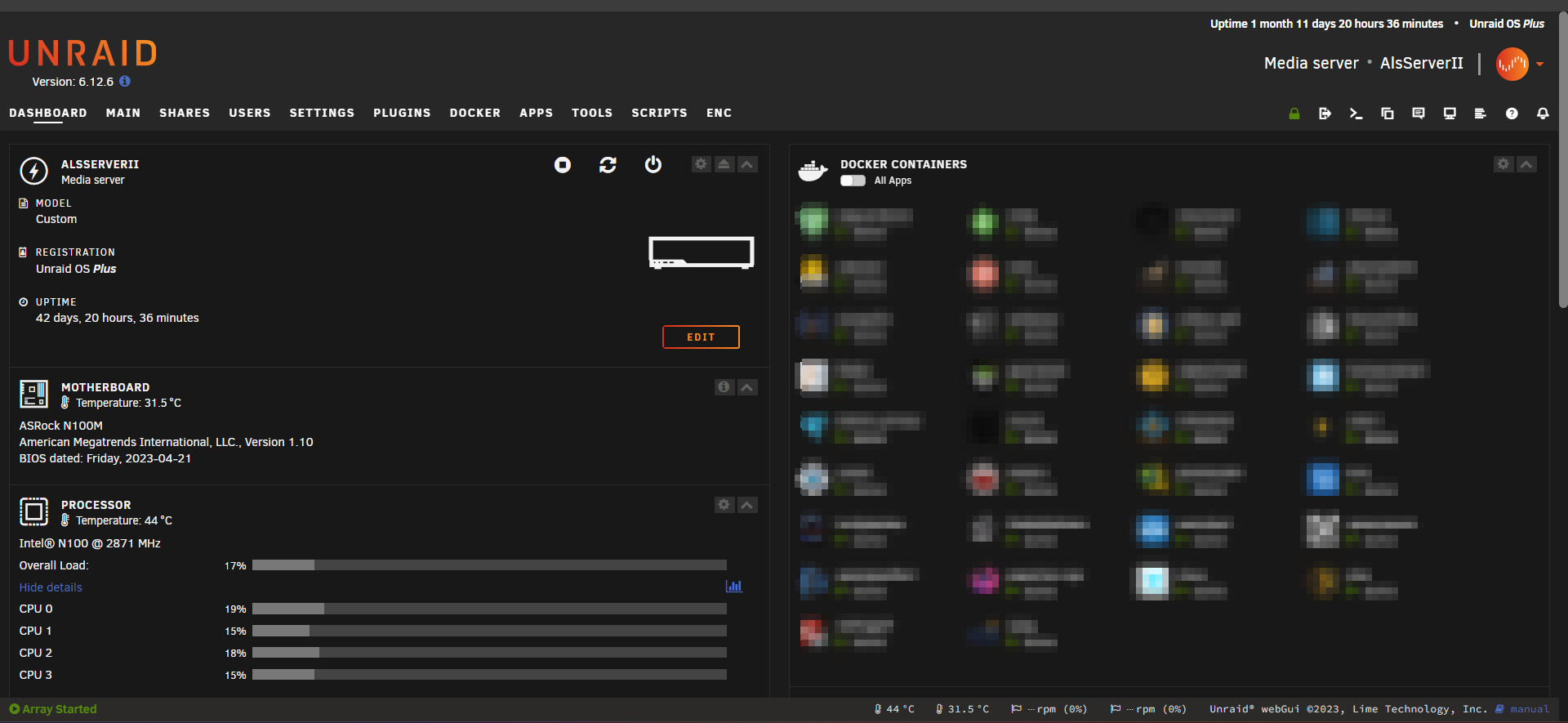Reboot the server using circular arrows icon

(608, 165)
